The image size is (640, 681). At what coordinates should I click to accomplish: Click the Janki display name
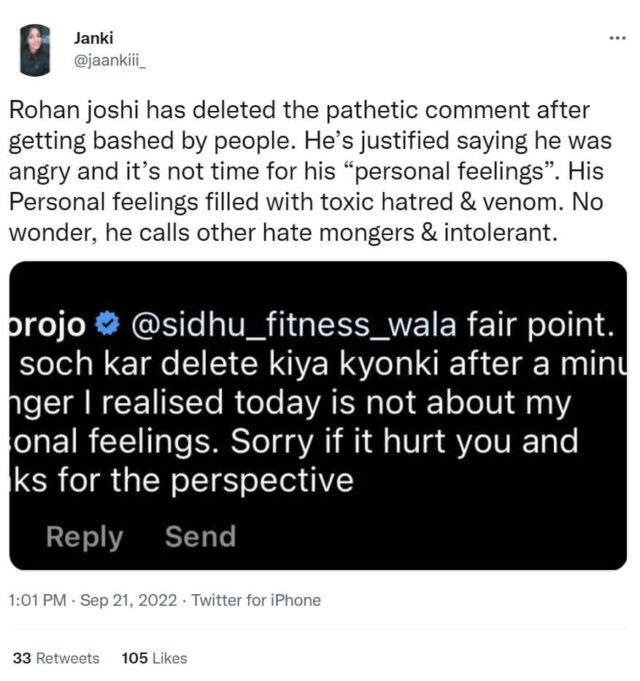point(93,38)
